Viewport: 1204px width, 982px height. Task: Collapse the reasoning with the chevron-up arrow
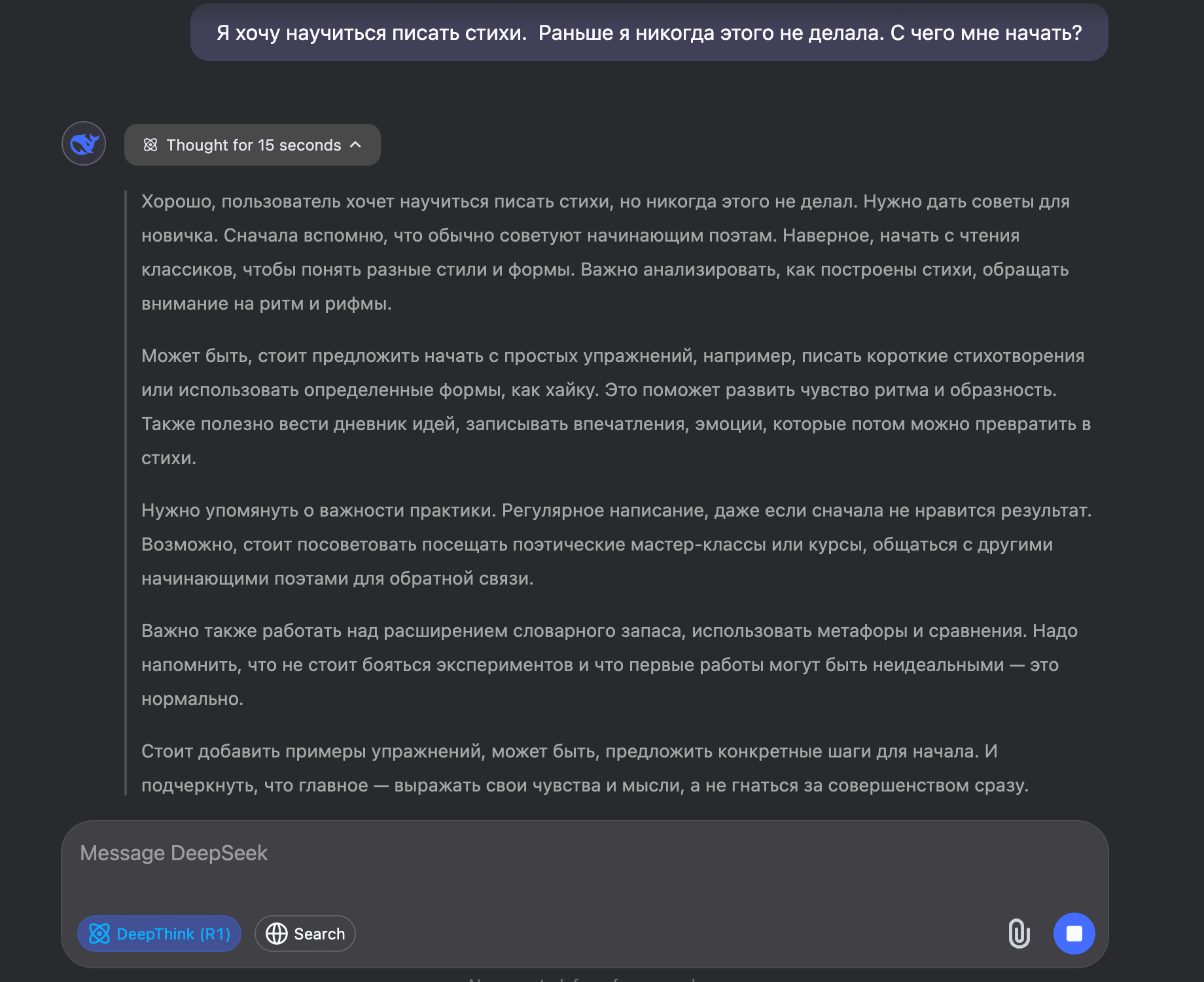[x=355, y=145]
